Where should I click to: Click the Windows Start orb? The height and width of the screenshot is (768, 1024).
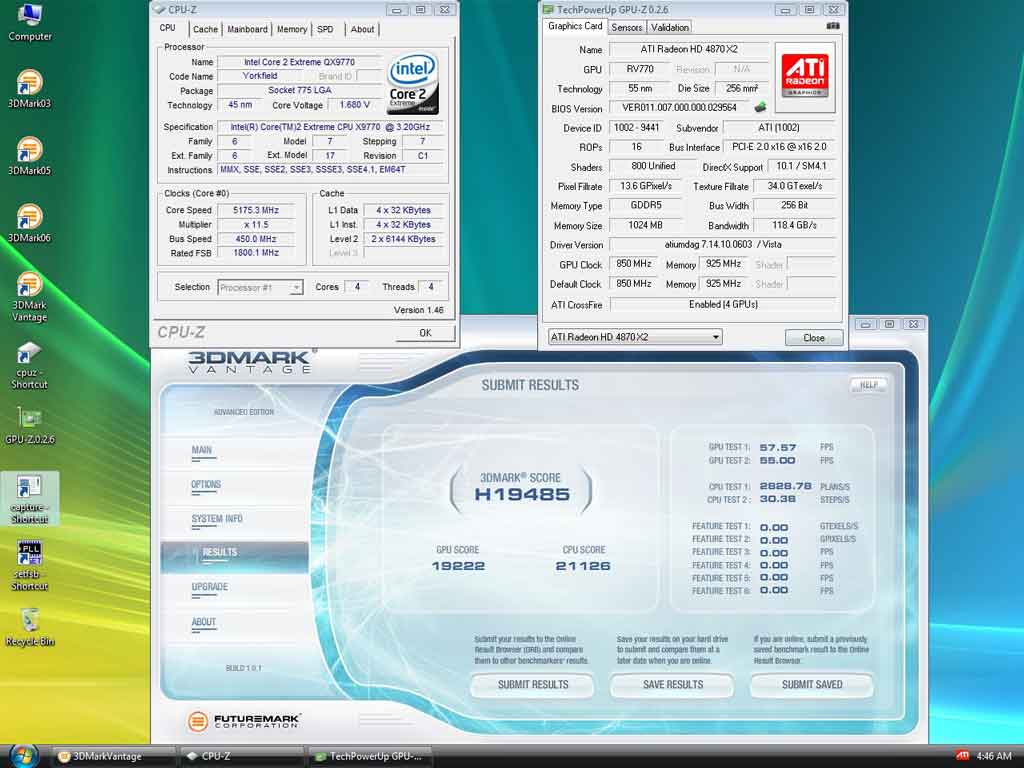click(23, 756)
